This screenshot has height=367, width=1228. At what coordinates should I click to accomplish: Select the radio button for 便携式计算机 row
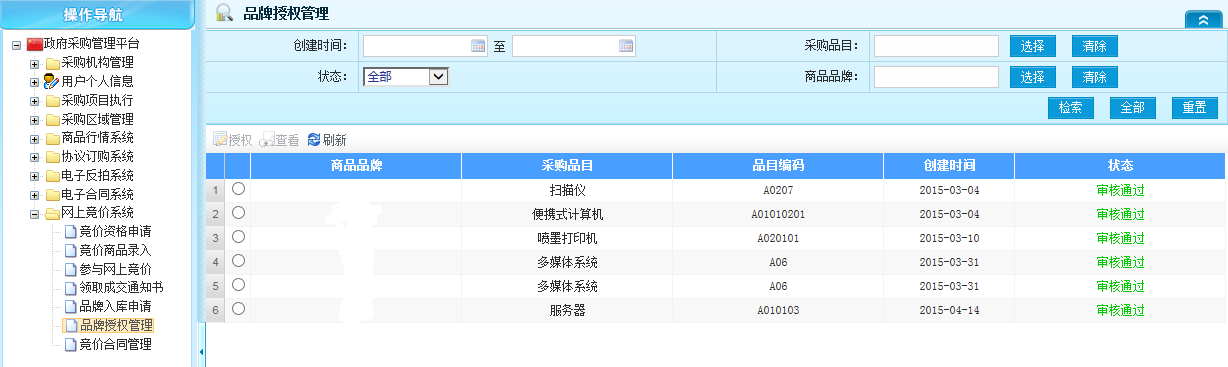tap(238, 212)
